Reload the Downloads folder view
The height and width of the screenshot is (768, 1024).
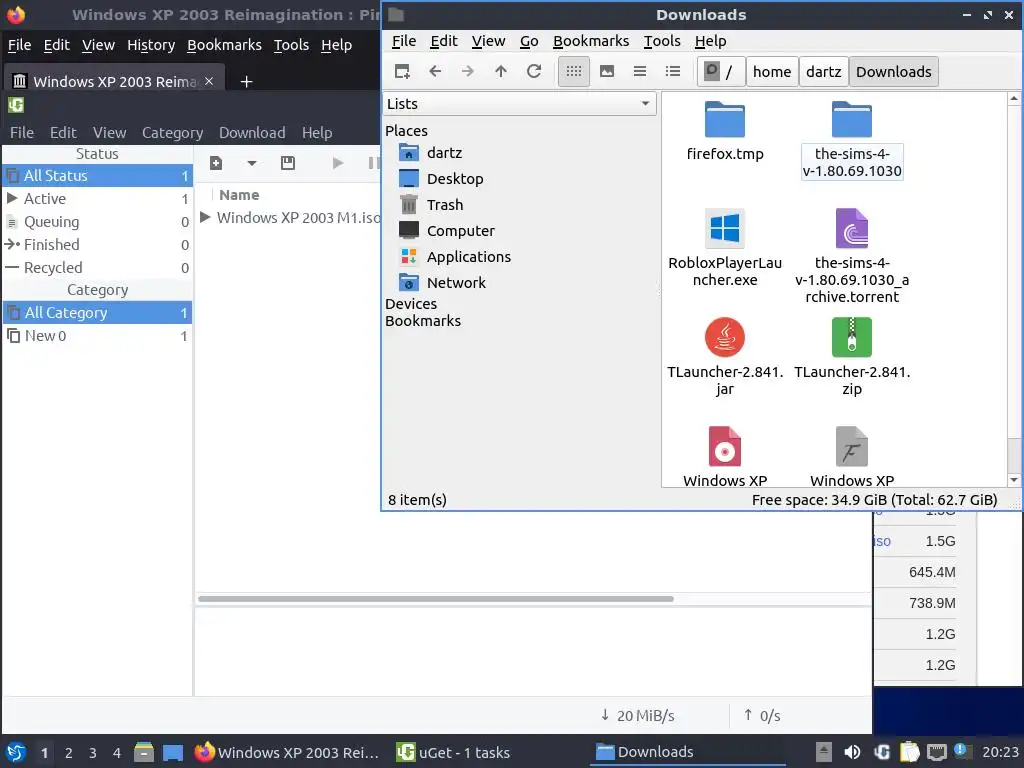pyautogui.click(x=534, y=71)
